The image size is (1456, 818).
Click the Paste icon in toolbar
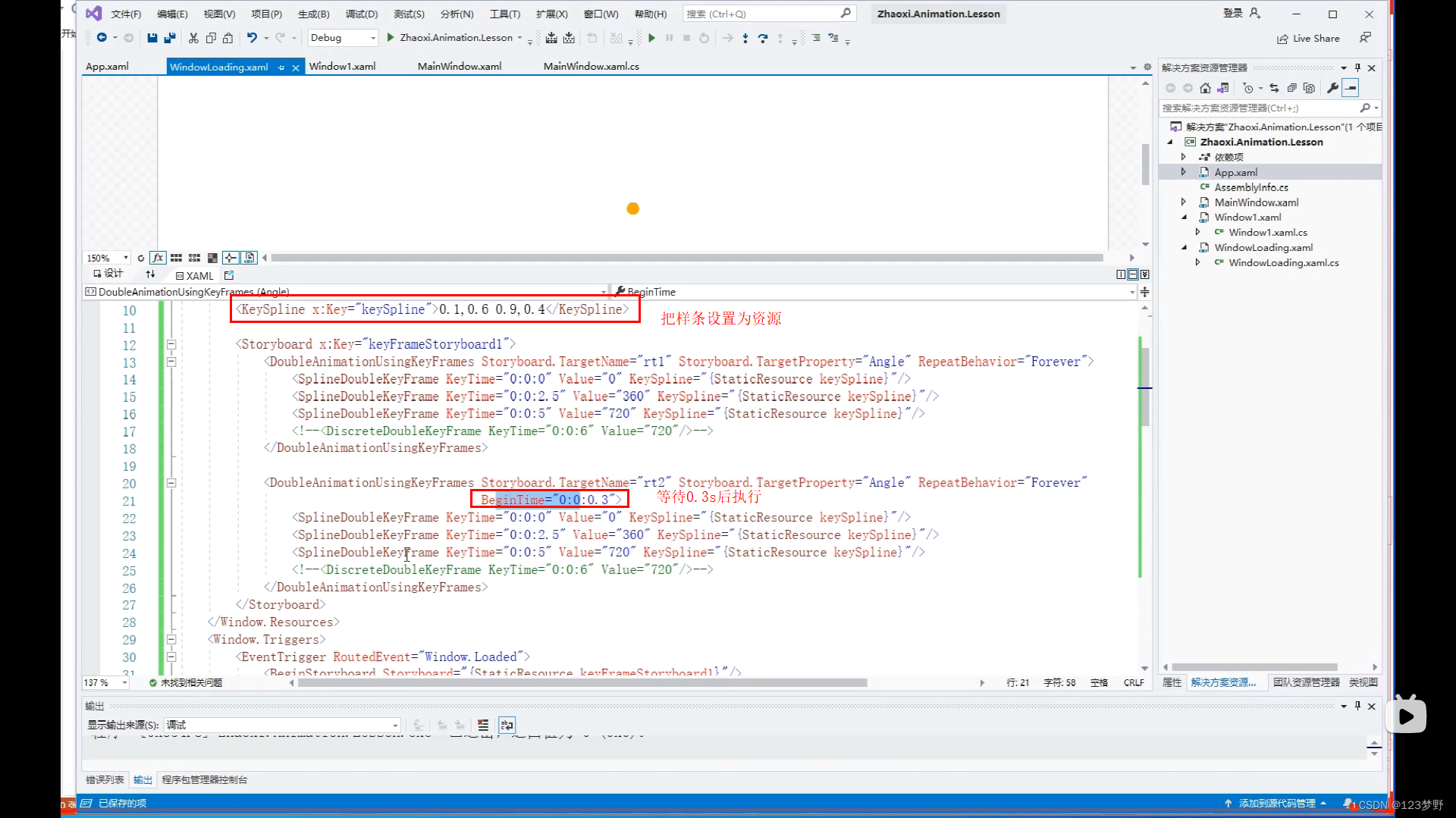[227, 38]
